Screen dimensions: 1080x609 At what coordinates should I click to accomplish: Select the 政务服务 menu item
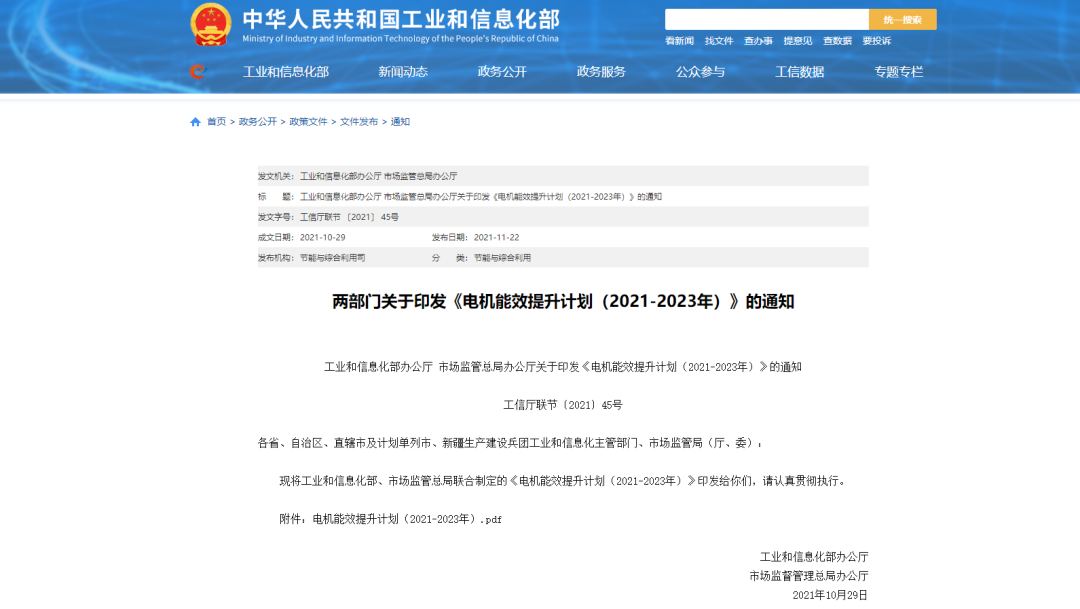pos(602,71)
